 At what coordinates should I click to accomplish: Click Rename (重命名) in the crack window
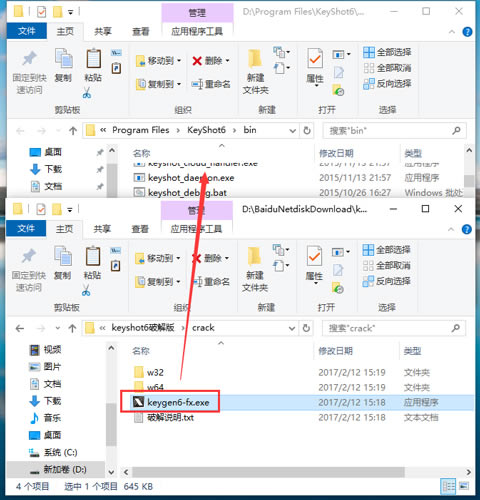pyautogui.click(x=212, y=282)
